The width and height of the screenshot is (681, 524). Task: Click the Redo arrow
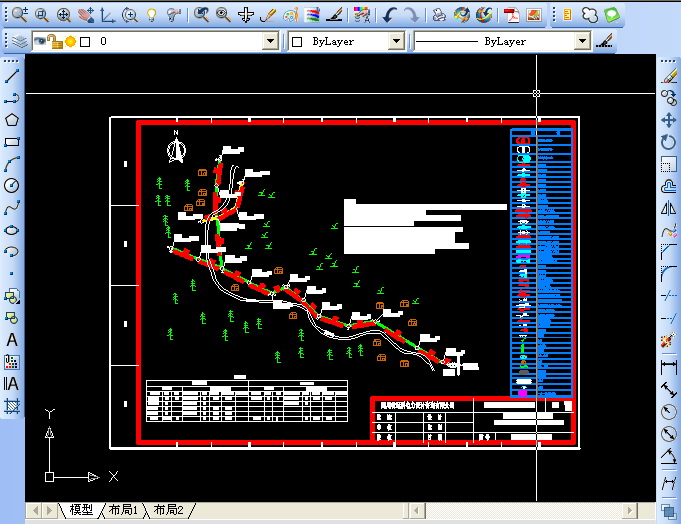point(411,15)
